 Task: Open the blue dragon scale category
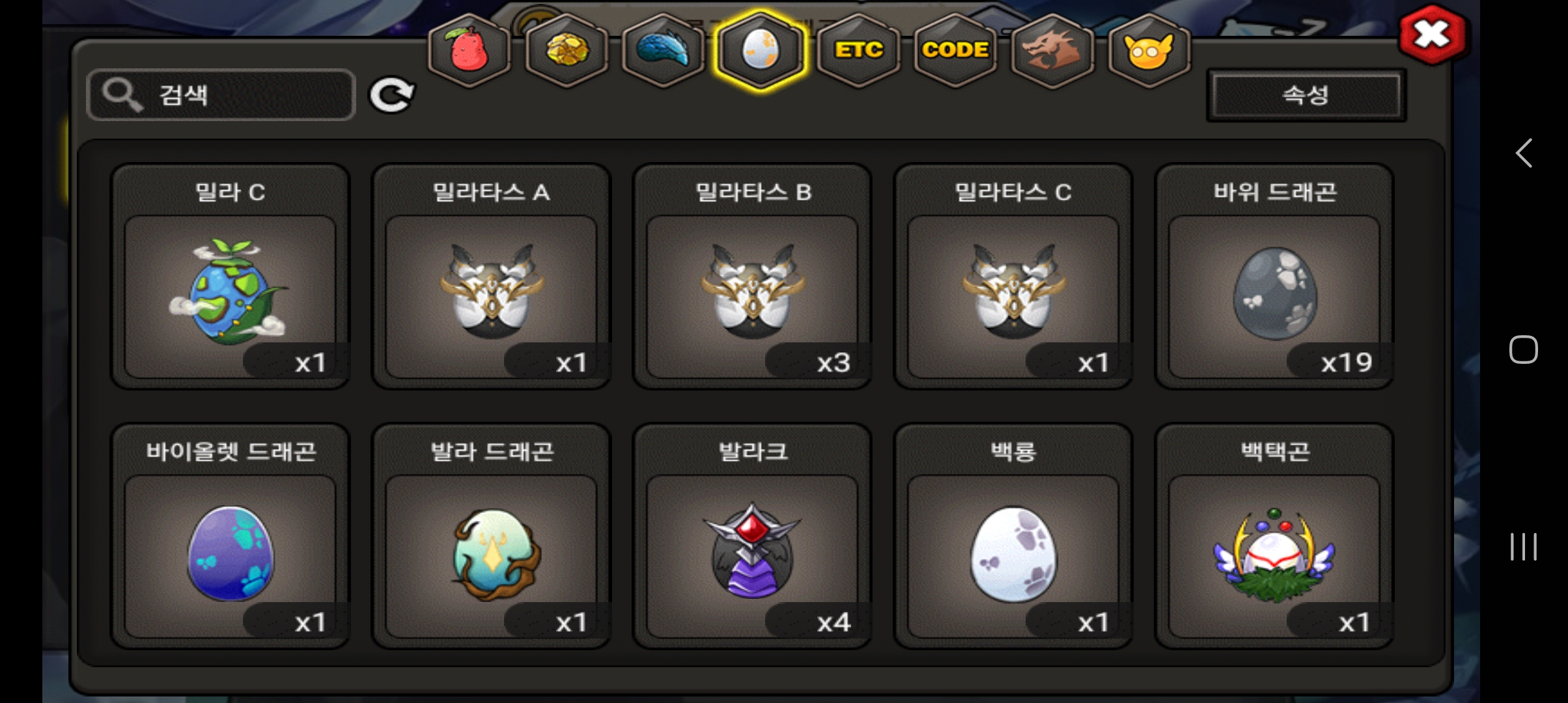[x=663, y=50]
